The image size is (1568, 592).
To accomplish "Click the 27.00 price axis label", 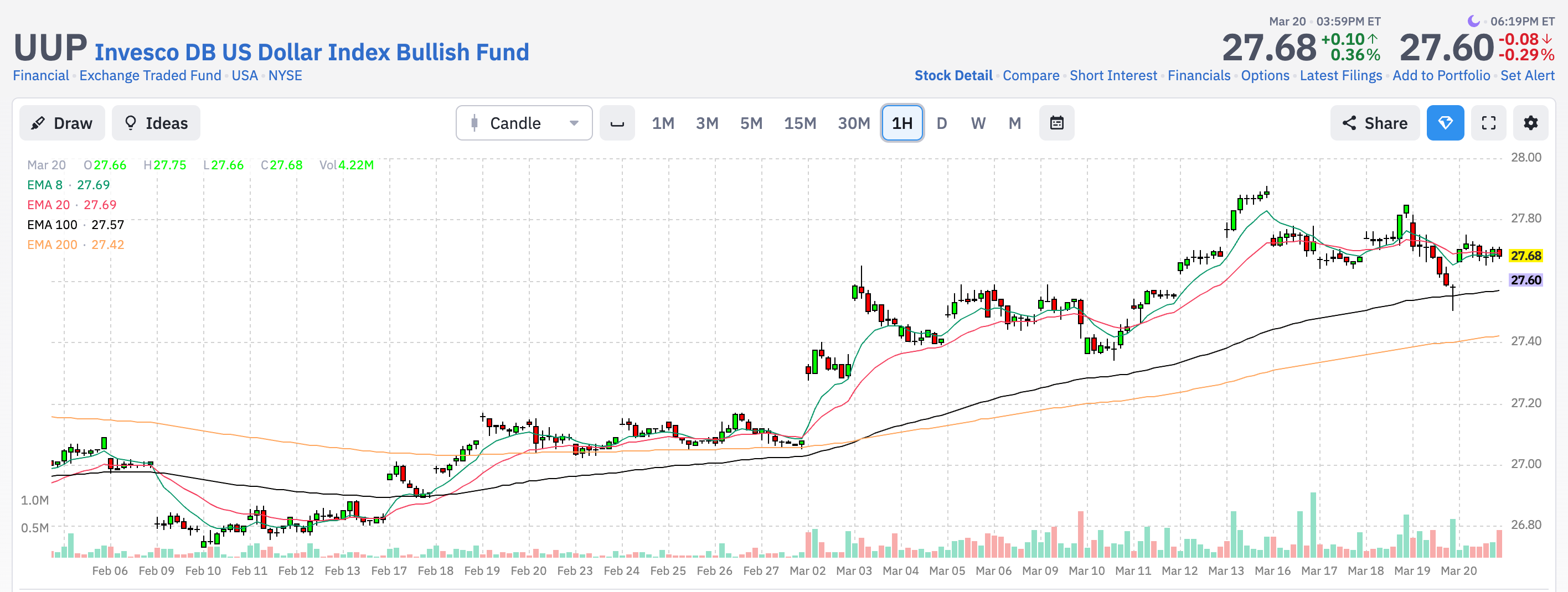I will click(x=1526, y=464).
